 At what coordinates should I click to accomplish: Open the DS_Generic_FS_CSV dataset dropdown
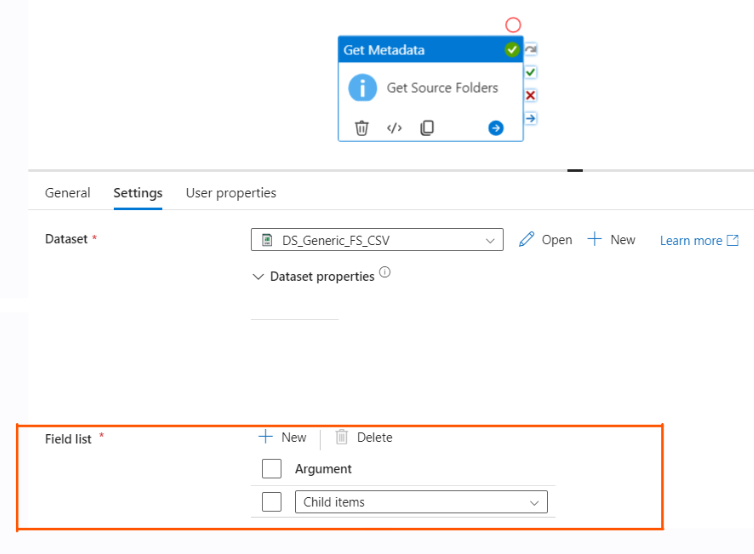[x=377, y=240]
